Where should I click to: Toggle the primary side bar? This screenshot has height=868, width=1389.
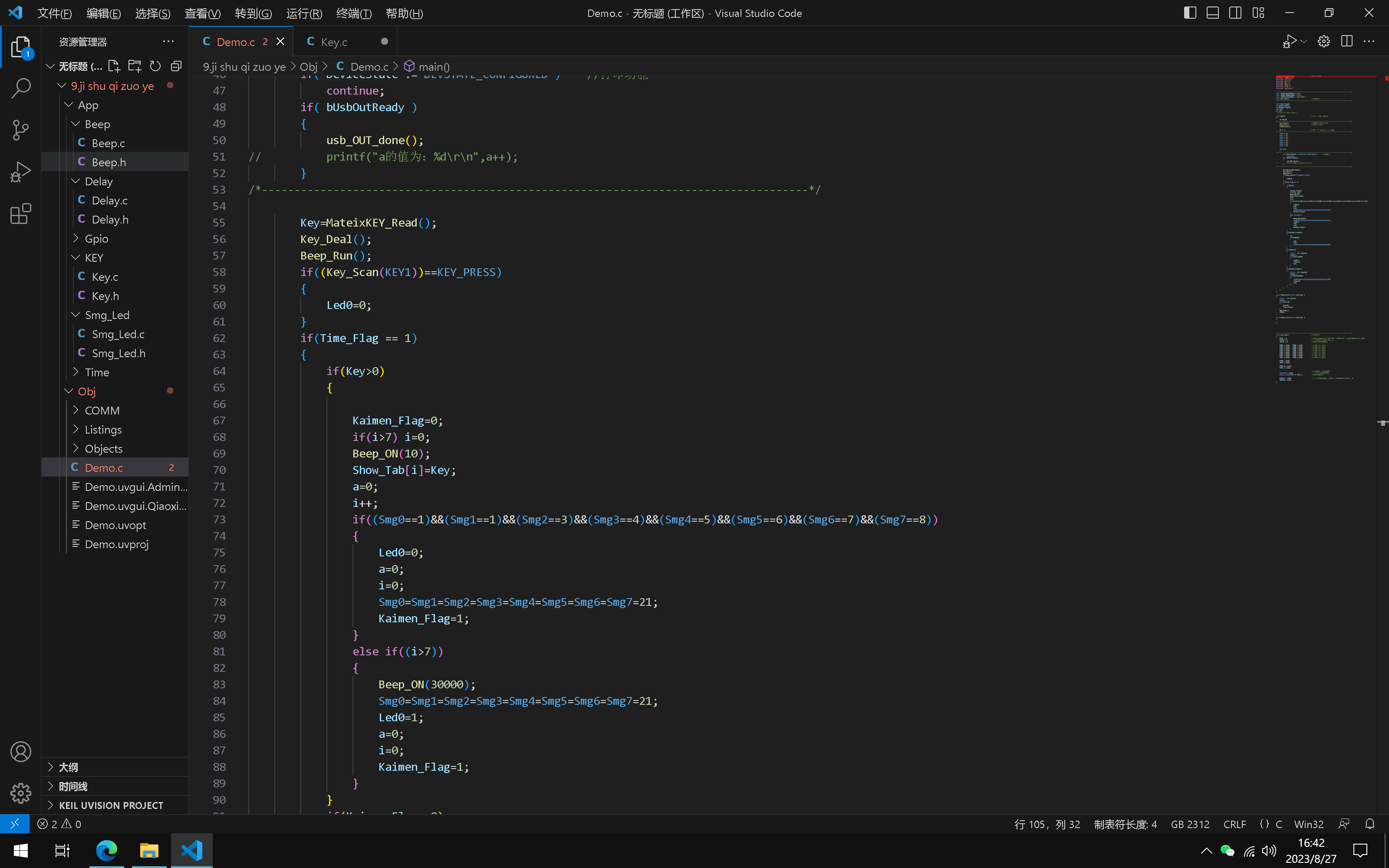(x=1190, y=13)
